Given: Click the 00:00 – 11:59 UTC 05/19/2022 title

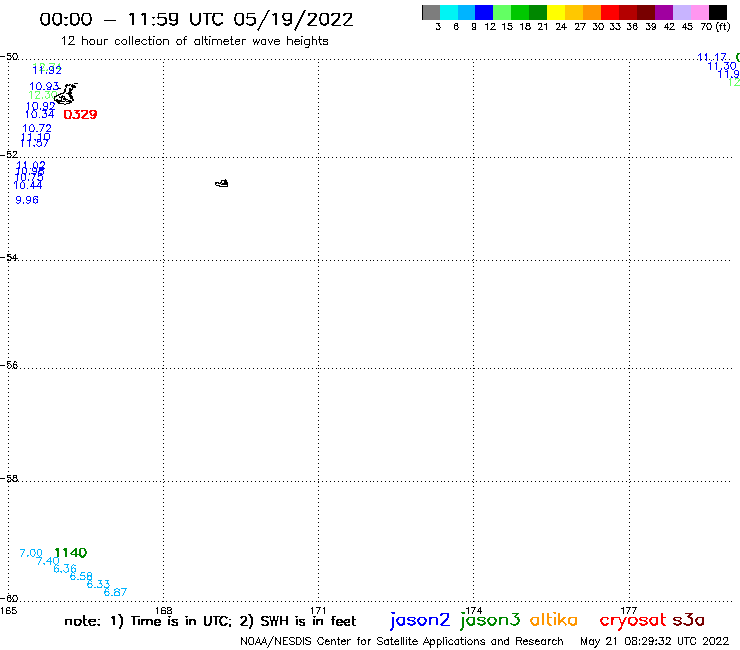Looking at the screenshot, I should 196,19.
